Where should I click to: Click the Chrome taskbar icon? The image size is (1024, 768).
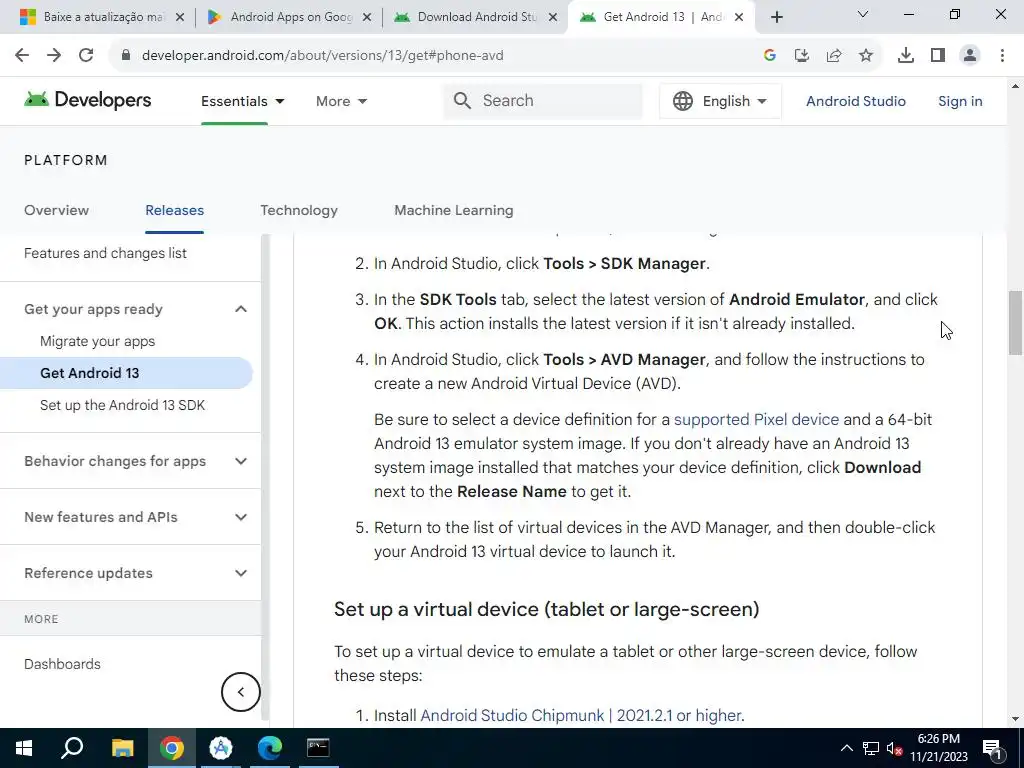point(172,748)
